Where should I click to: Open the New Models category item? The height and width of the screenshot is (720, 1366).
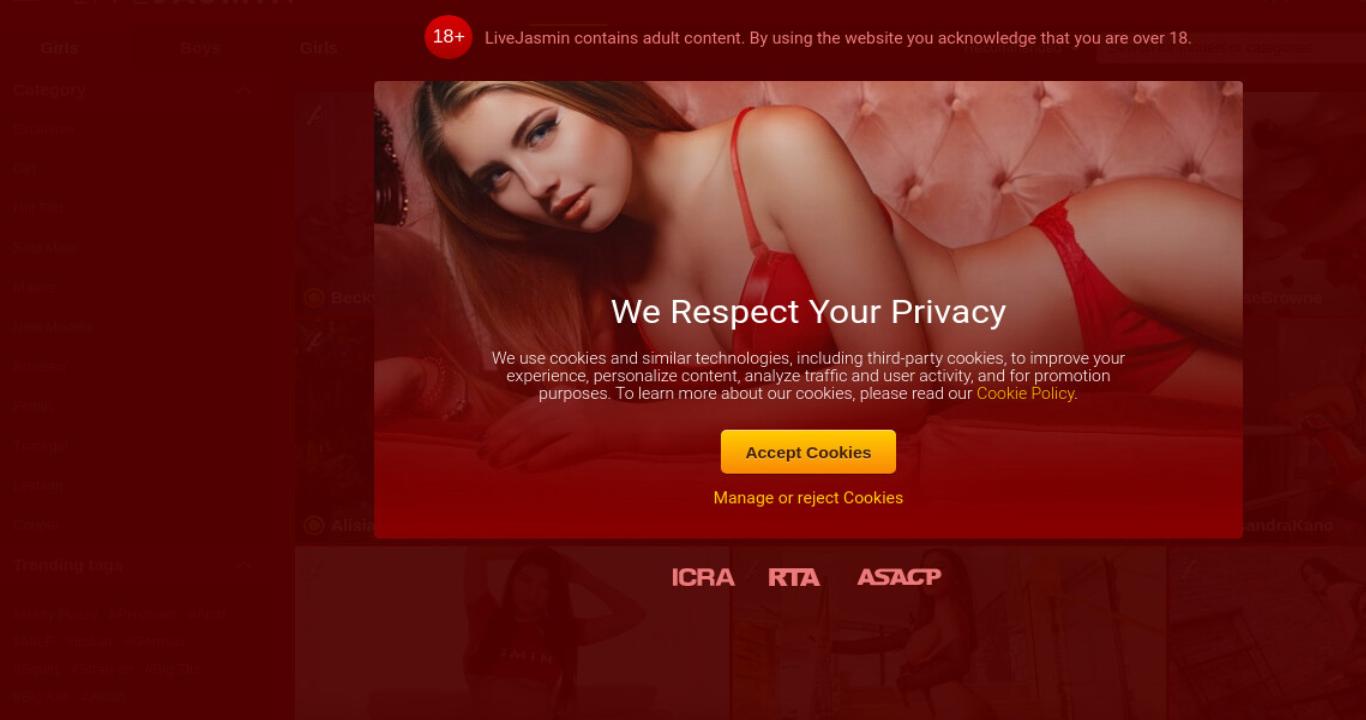53,327
